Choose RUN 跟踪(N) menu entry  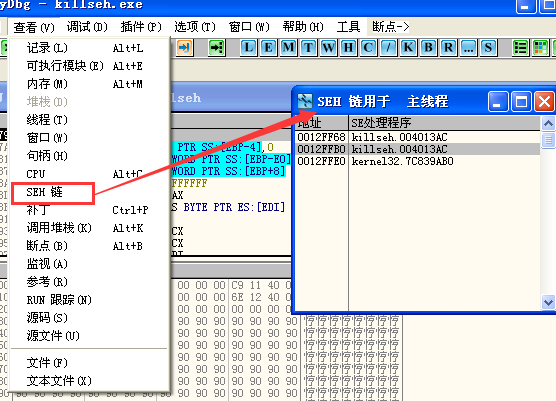point(89,300)
